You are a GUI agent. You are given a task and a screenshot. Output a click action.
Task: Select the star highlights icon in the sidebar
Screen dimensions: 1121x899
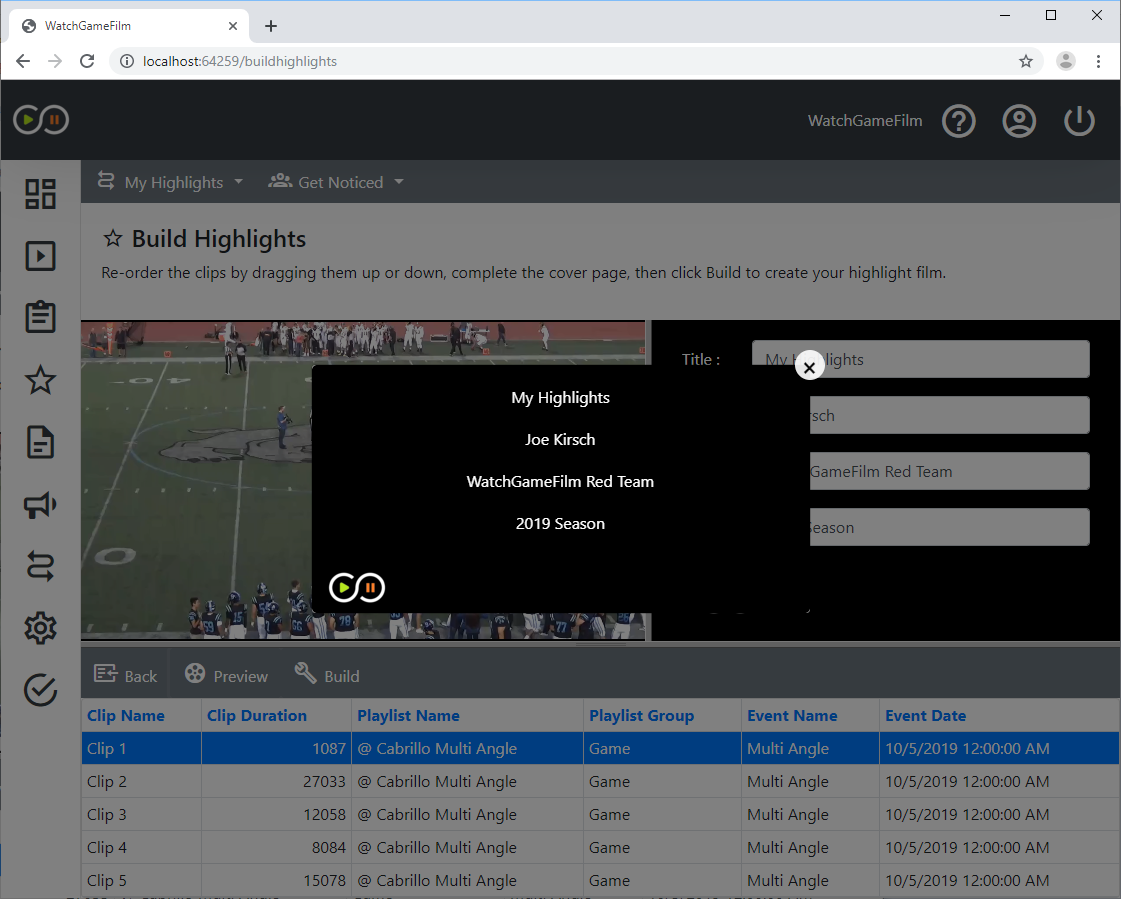click(40, 380)
